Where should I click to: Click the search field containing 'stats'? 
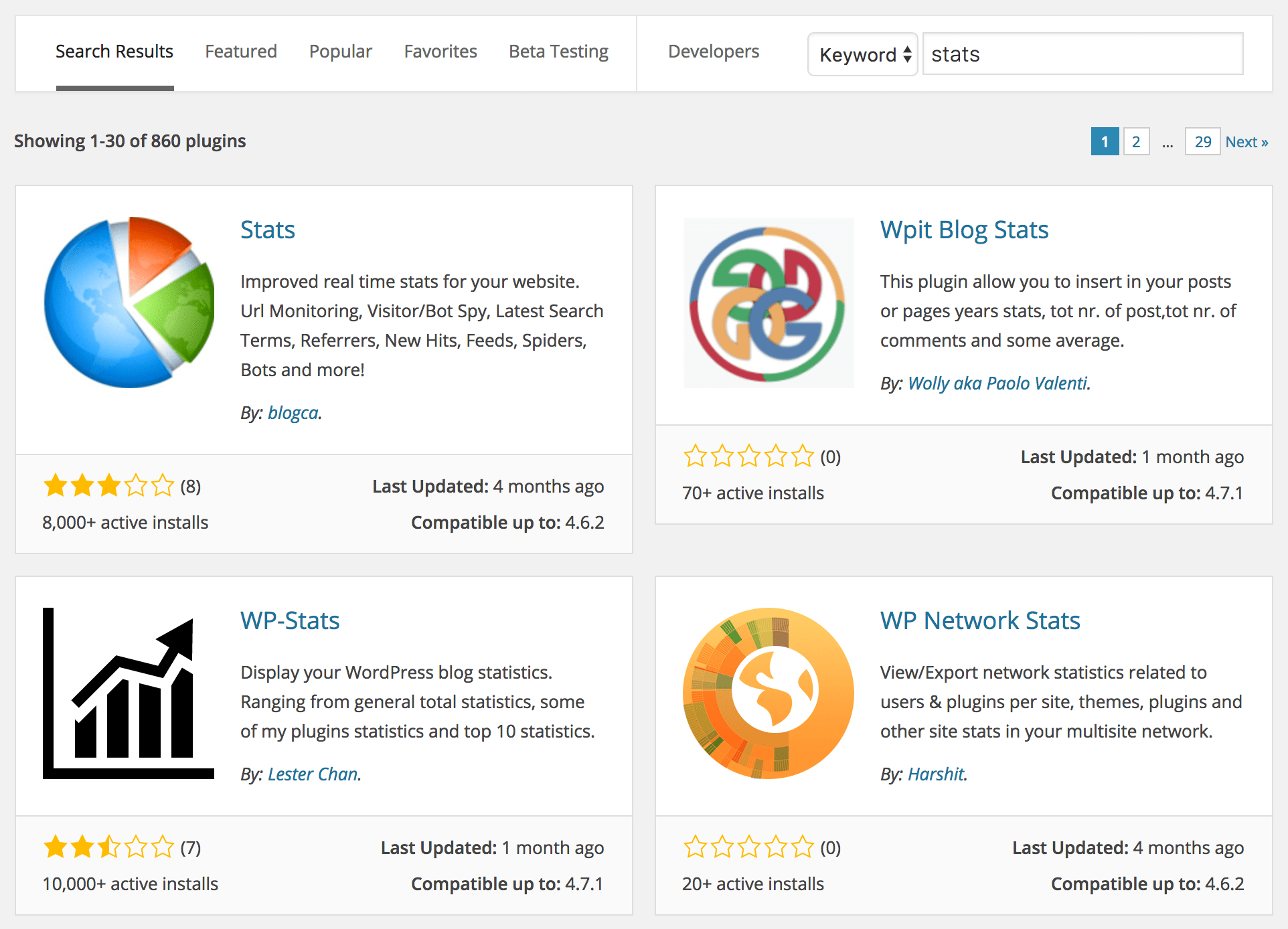1082,54
